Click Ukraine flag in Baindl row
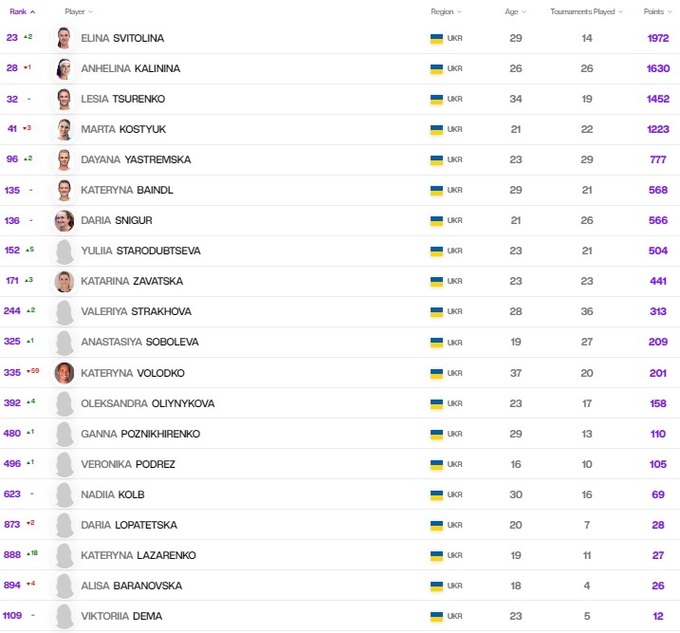Image resolution: width=680 pixels, height=633 pixels. [x=437, y=190]
